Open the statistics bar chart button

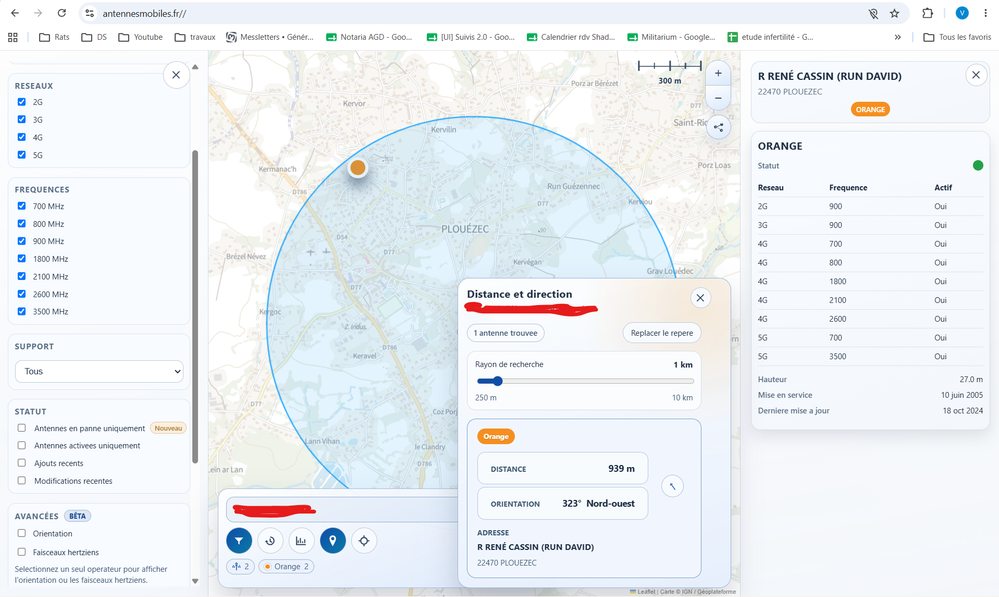tap(301, 541)
